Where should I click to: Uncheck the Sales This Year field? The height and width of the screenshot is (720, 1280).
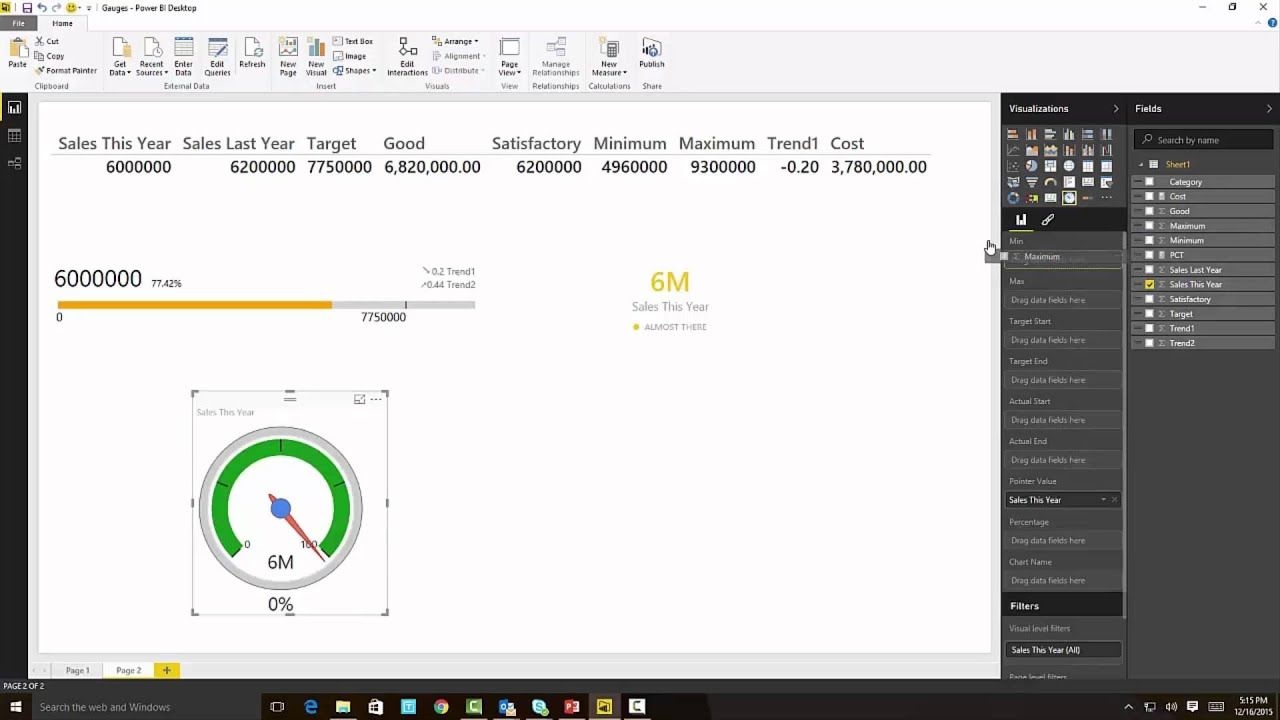pos(1149,284)
